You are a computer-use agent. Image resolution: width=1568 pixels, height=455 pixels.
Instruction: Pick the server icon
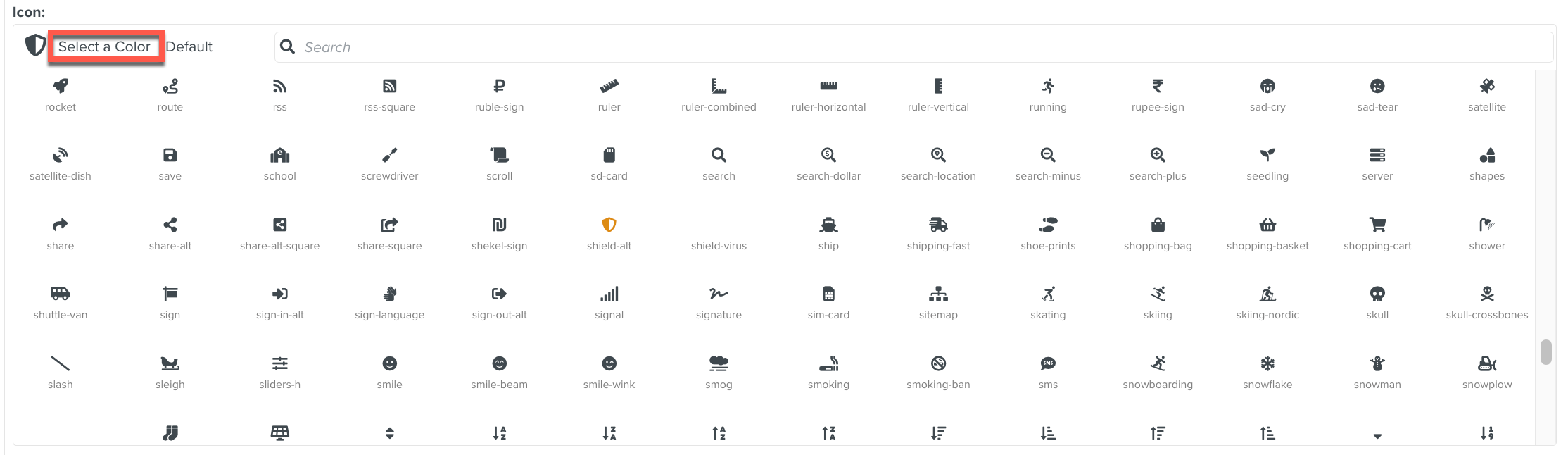click(x=1377, y=156)
